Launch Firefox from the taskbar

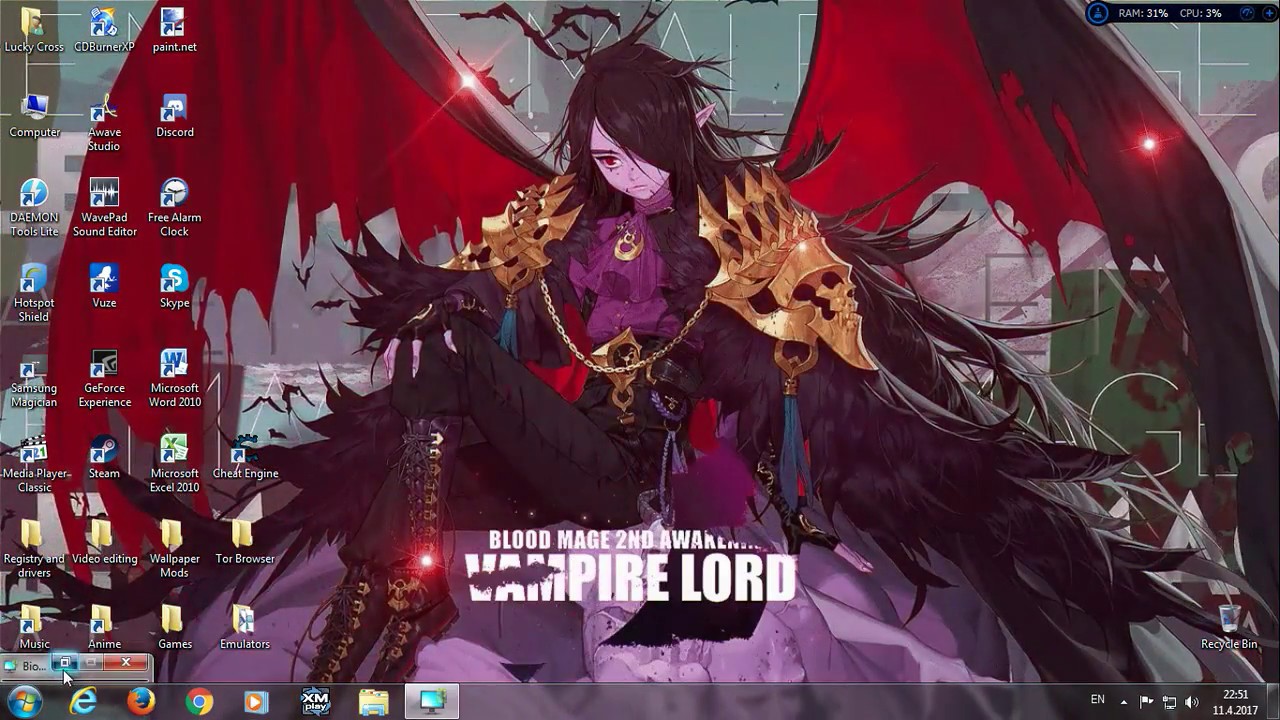point(141,702)
